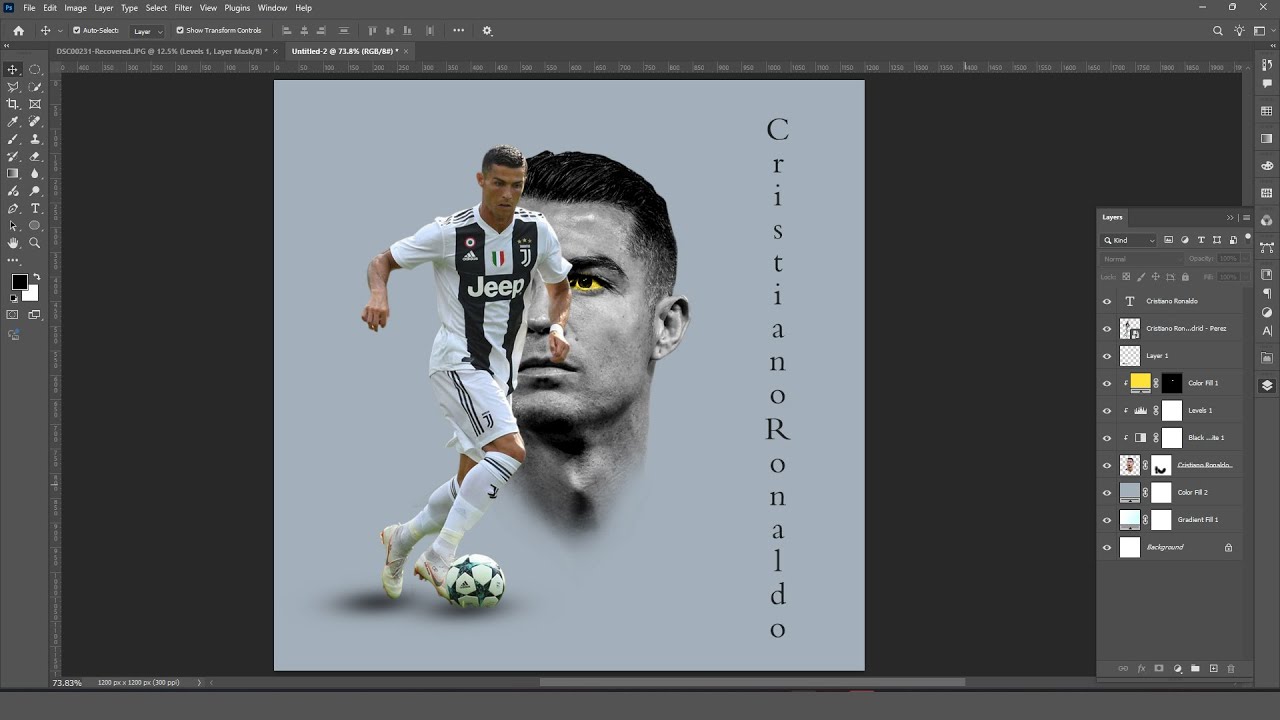Open the Plugins menu
The height and width of the screenshot is (720, 1280).
pos(237,8)
